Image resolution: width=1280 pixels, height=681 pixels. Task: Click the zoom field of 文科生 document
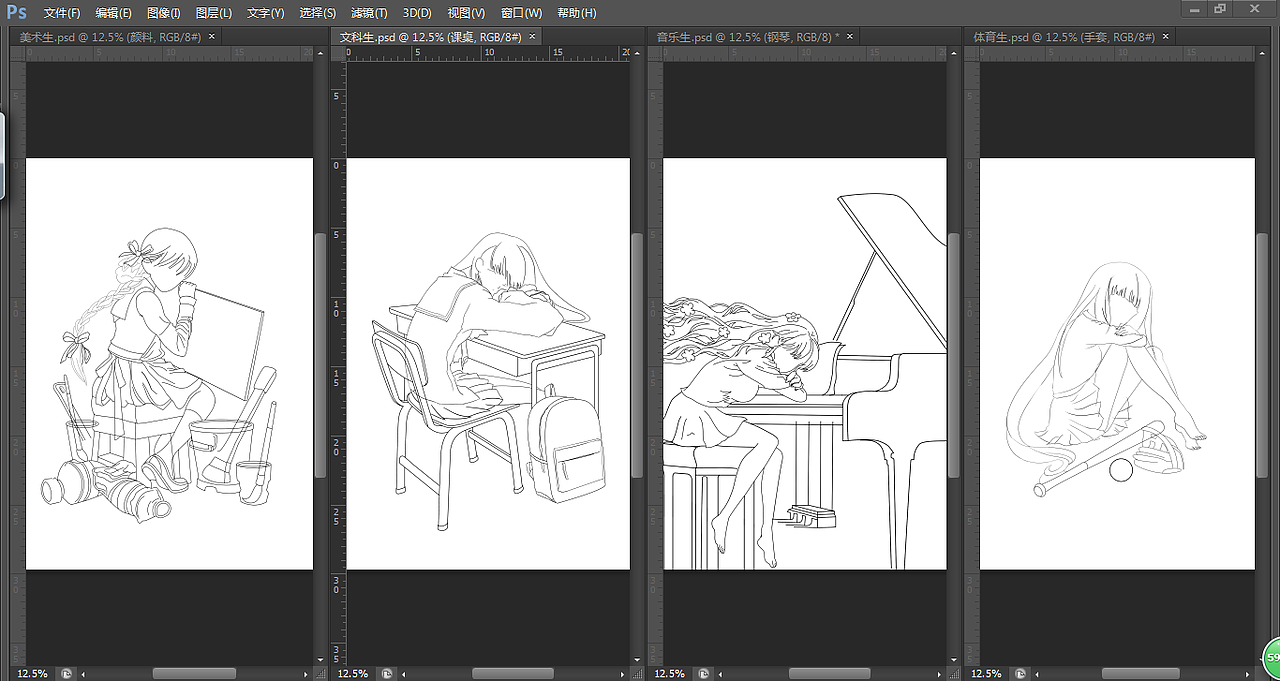click(352, 674)
